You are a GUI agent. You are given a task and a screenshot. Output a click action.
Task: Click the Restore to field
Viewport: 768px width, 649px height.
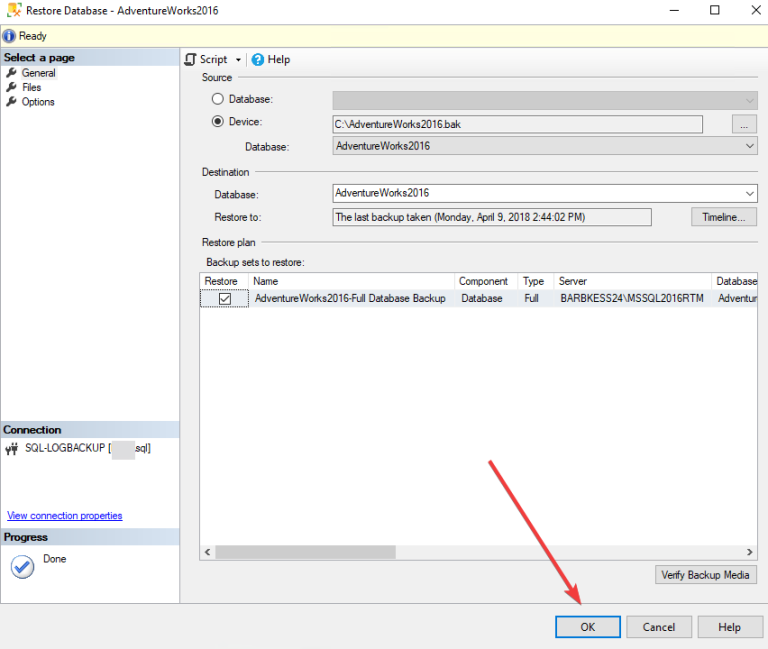click(492, 217)
